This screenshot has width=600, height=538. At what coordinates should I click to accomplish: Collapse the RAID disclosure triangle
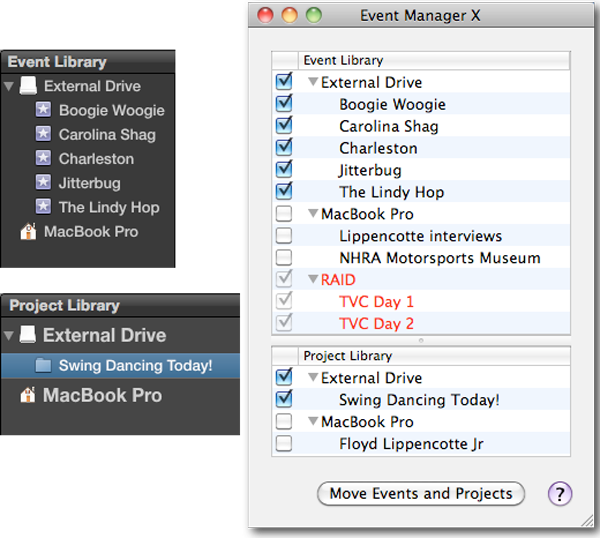click(x=313, y=279)
